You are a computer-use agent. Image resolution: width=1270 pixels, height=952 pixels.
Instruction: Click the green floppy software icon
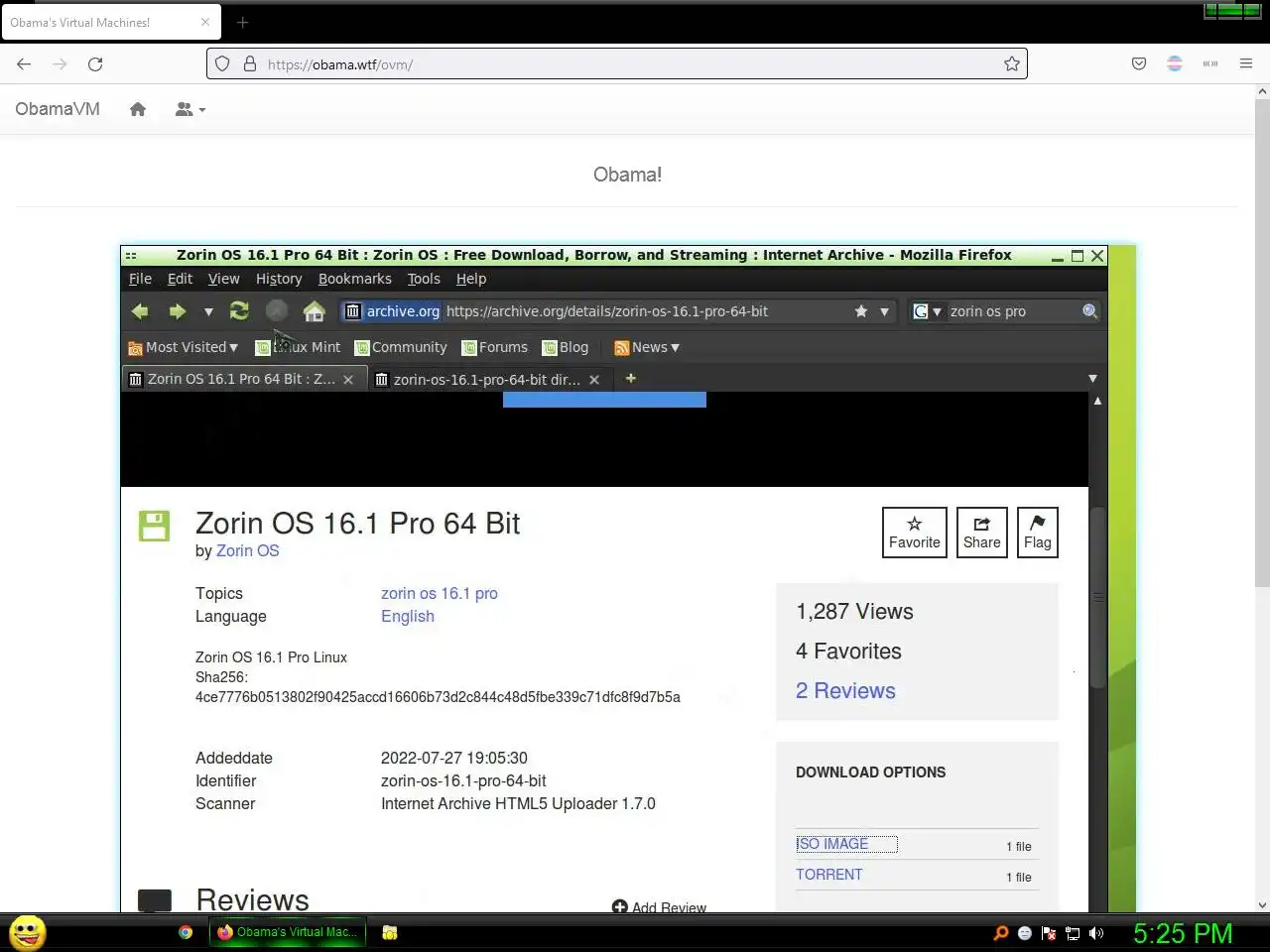coord(154,526)
